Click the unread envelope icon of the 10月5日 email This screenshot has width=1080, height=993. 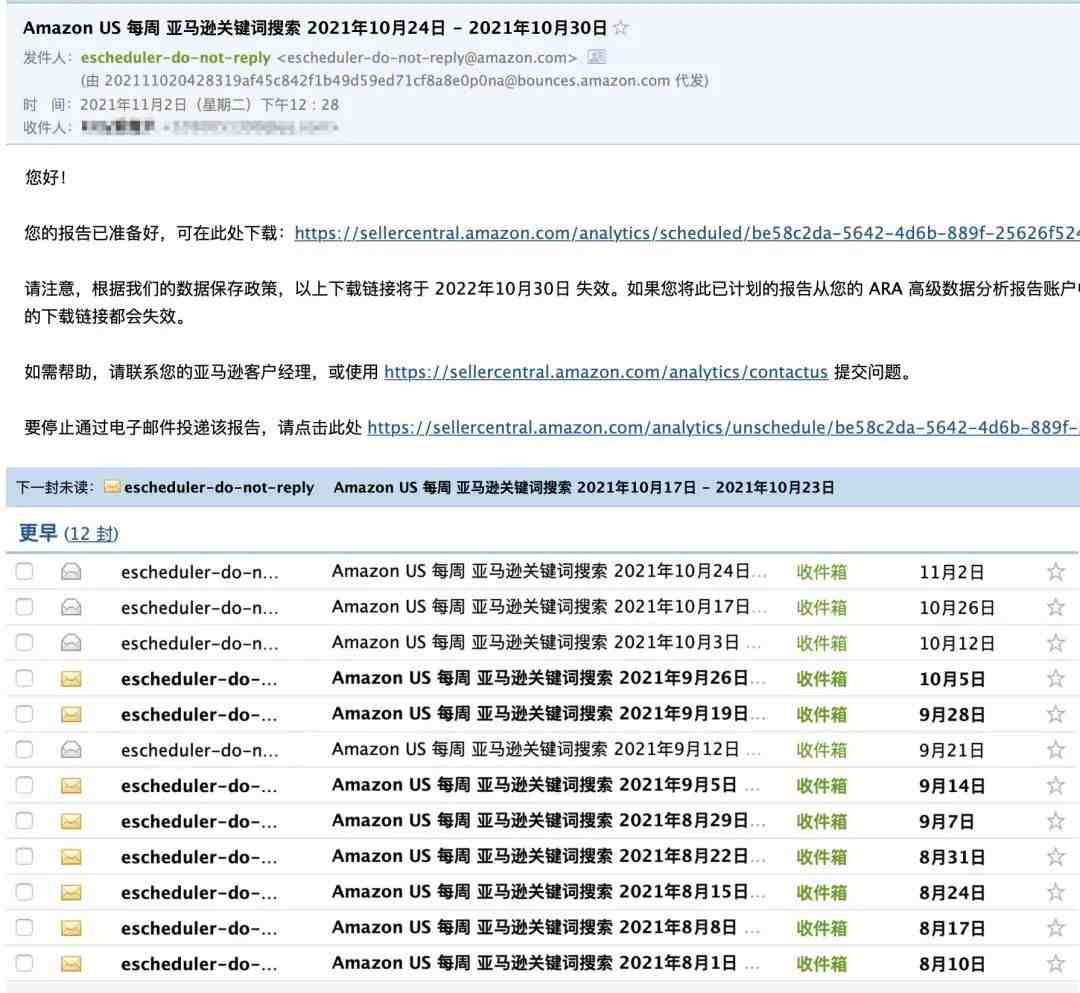(71, 679)
